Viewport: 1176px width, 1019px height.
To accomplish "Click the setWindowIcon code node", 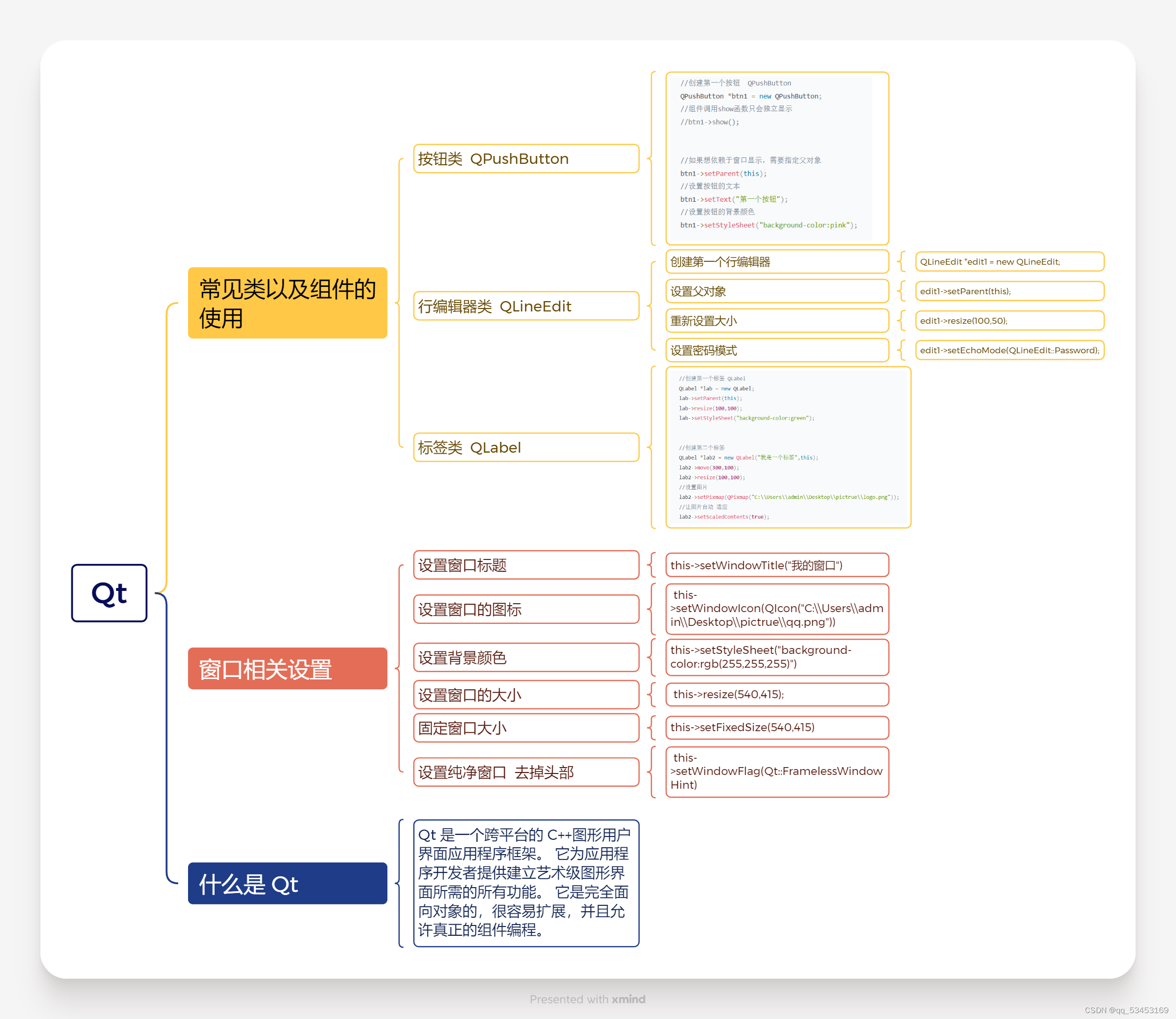I will pyautogui.click(x=777, y=609).
